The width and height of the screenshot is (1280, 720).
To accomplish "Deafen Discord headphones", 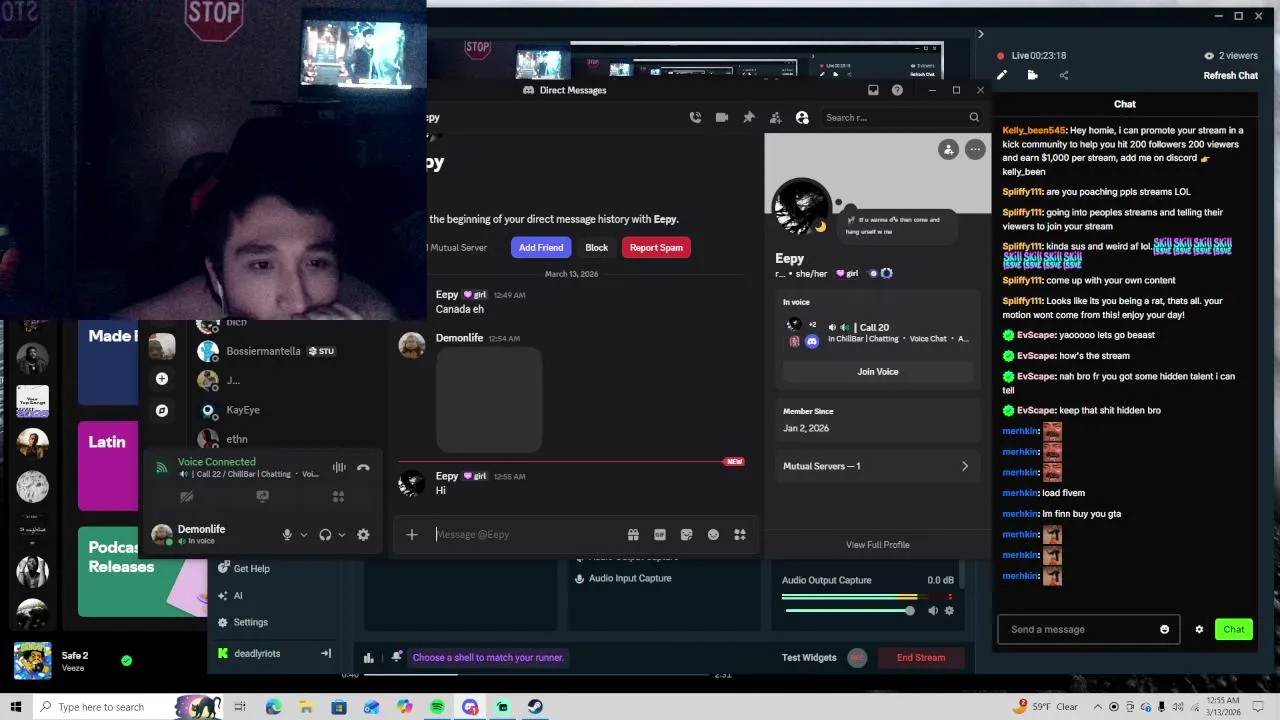I will coord(325,535).
